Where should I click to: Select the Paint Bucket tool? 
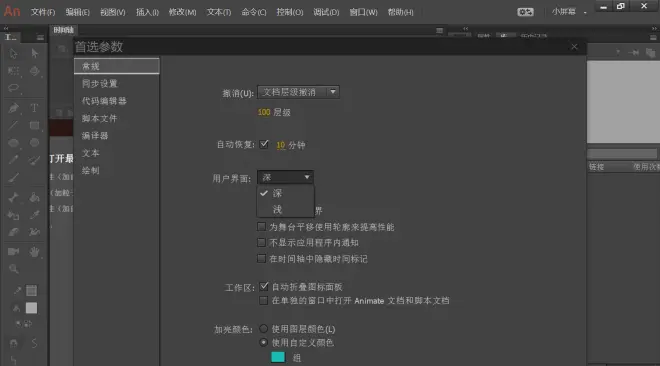[x=35, y=197]
